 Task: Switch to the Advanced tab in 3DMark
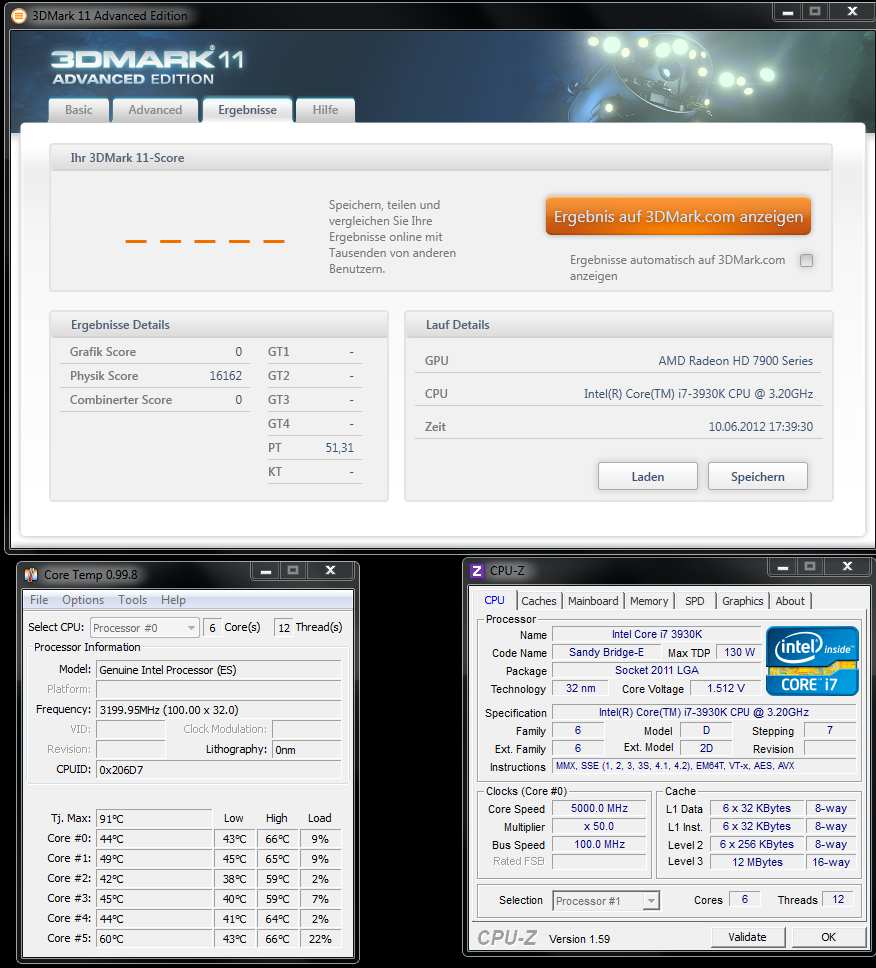tap(155, 110)
